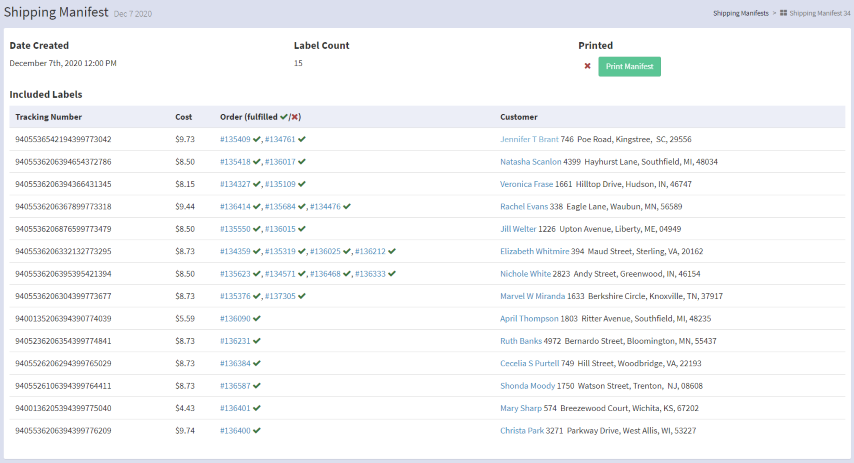Image resolution: width=854 pixels, height=463 pixels.
Task: Click the grid icon beside Shipping Manifest 34
Action: pos(783,13)
